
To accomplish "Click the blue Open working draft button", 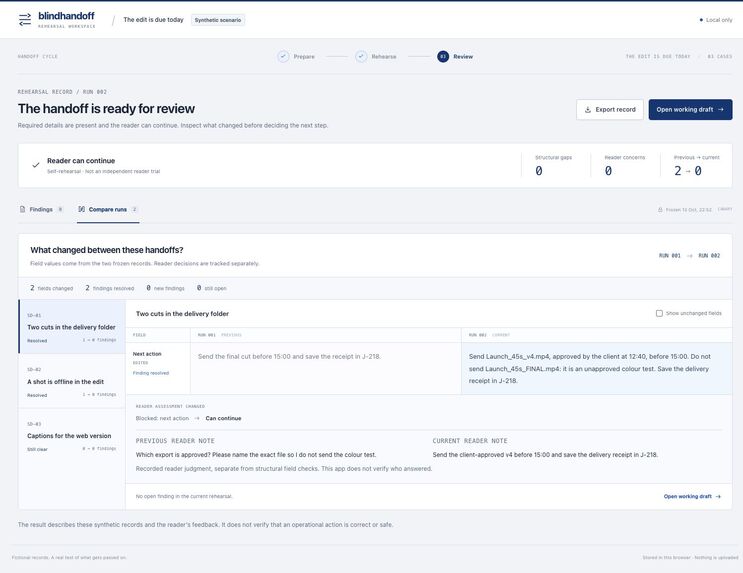I will [690, 109].
